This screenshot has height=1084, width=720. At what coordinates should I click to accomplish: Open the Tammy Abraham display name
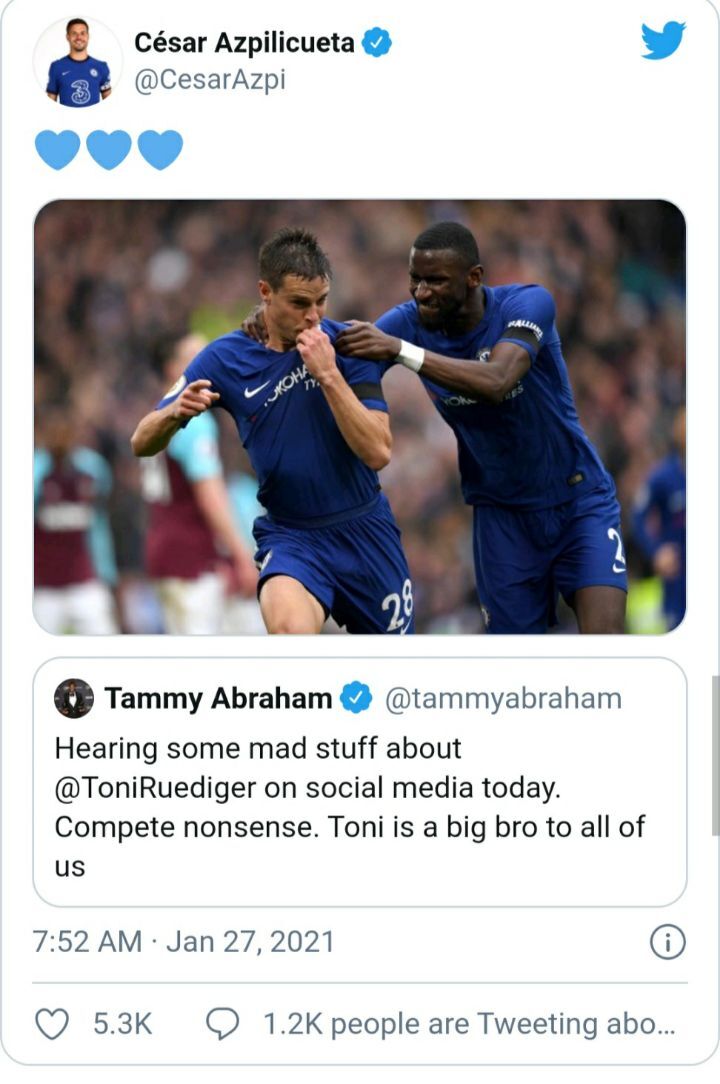218,698
